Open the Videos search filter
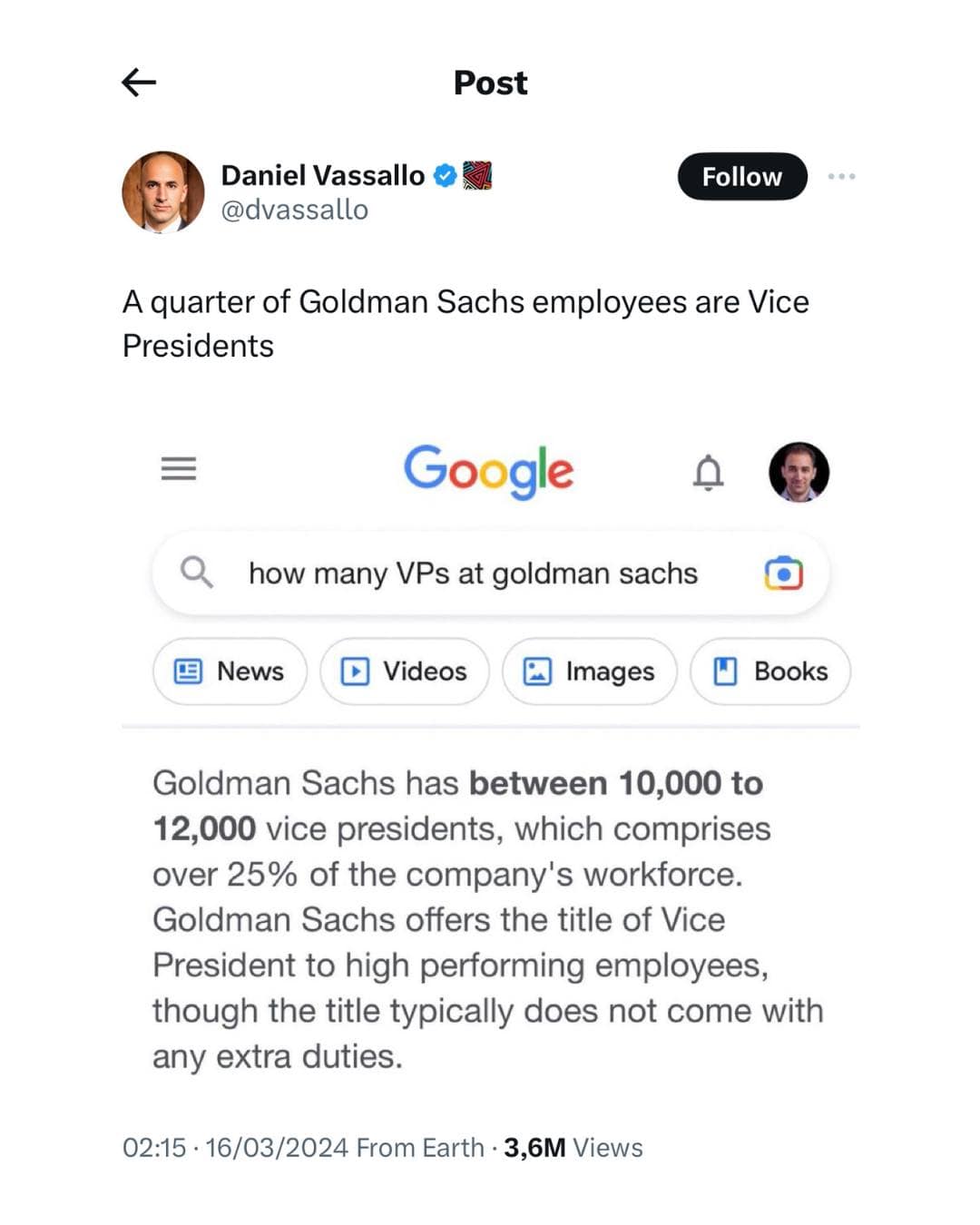This screenshot has width=980, height=1225. click(x=404, y=671)
